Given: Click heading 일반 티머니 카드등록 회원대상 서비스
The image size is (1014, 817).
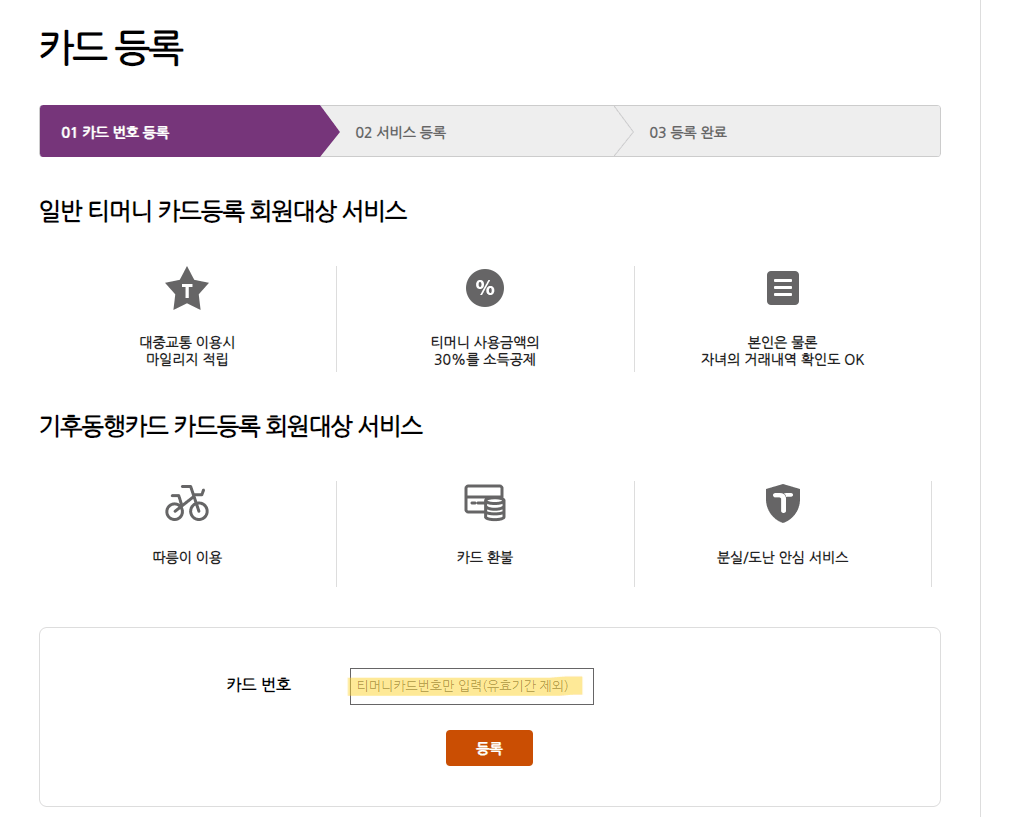Looking at the screenshot, I should pyautogui.click(x=223, y=211).
